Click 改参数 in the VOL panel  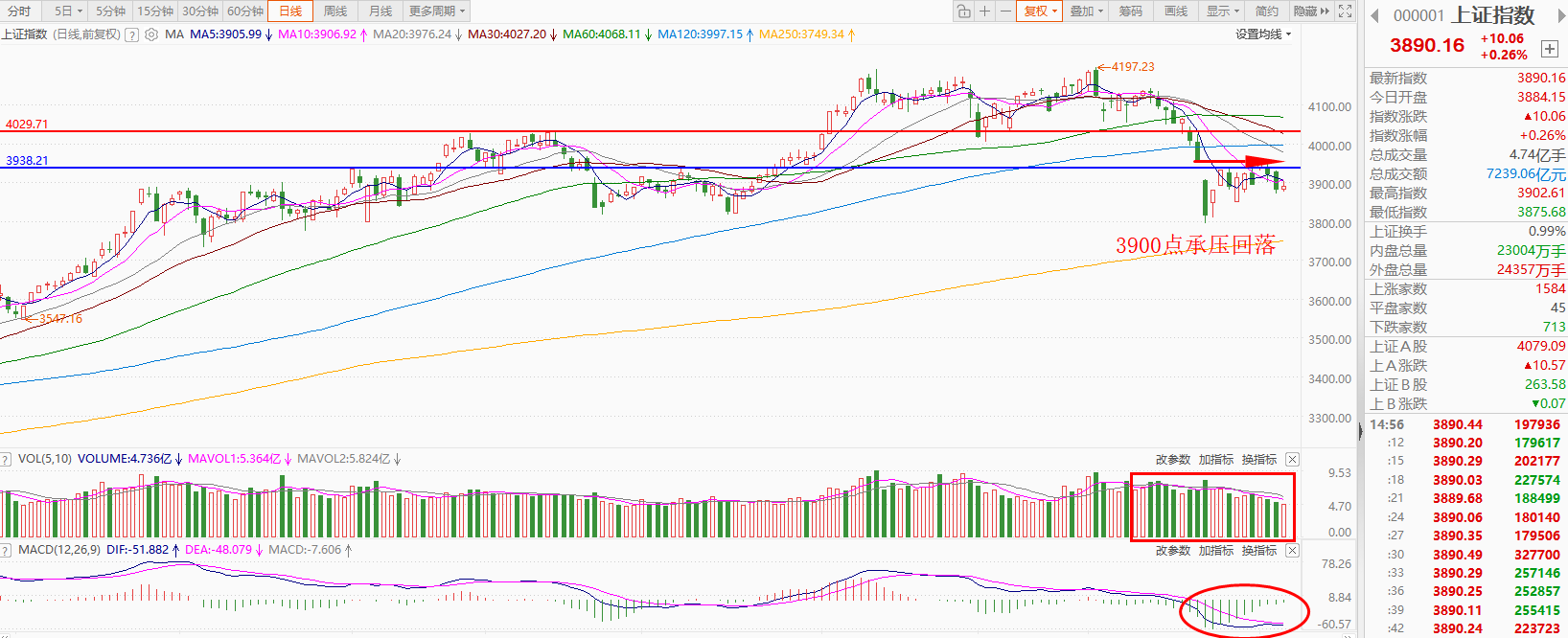1172,460
